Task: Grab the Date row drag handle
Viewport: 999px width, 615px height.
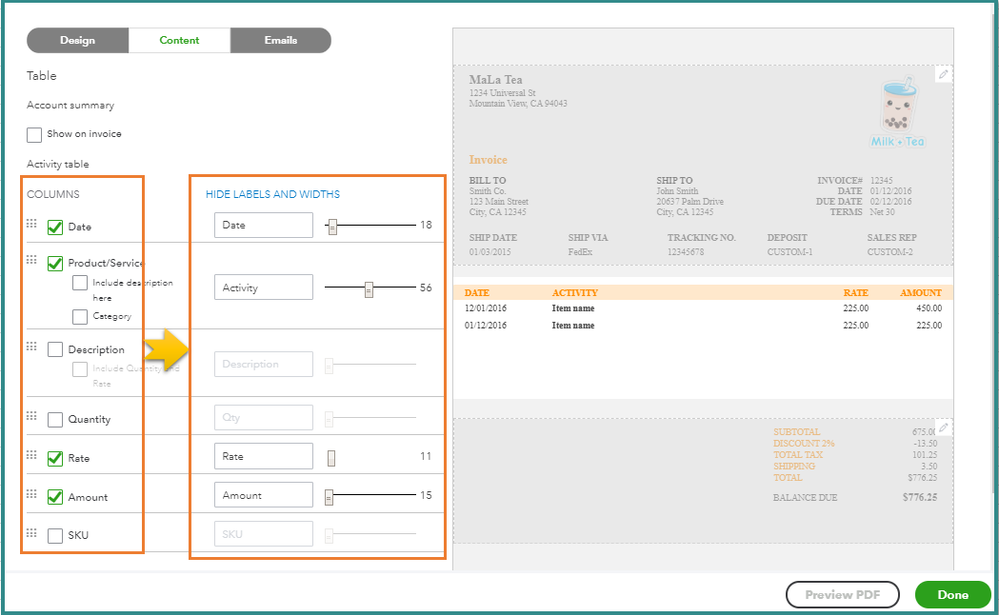Action: coord(31,223)
